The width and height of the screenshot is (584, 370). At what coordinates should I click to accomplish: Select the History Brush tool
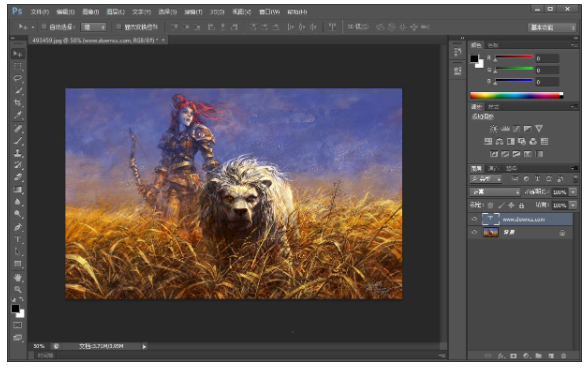tap(18, 165)
